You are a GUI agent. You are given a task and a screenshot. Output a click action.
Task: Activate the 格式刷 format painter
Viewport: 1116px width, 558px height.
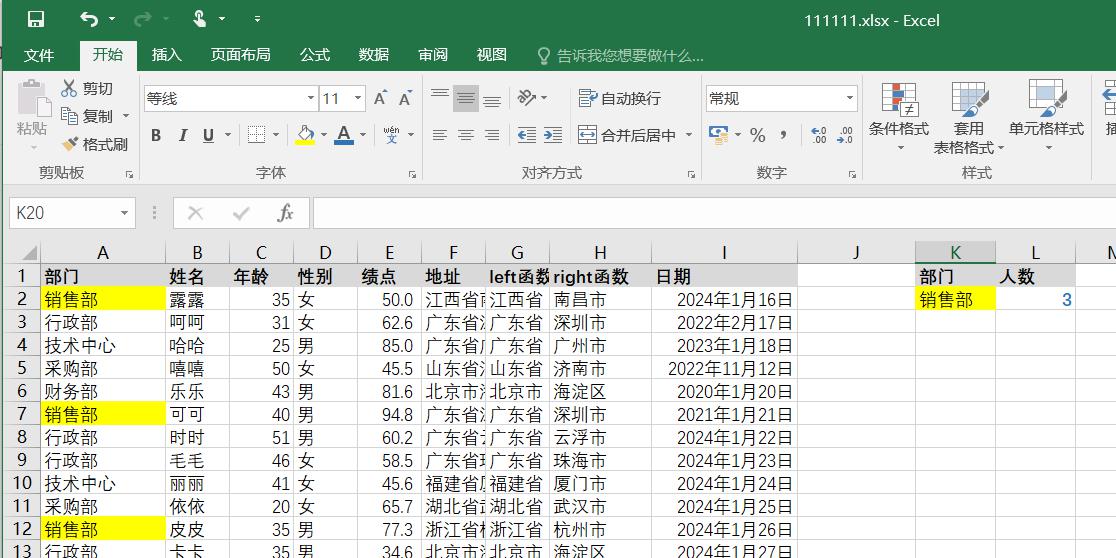click(x=95, y=144)
